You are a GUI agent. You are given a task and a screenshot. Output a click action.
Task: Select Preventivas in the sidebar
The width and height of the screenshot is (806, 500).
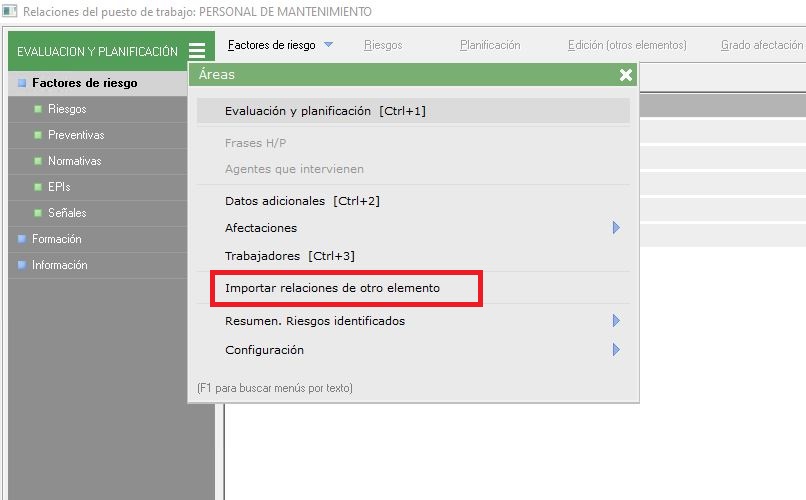click(x=76, y=135)
